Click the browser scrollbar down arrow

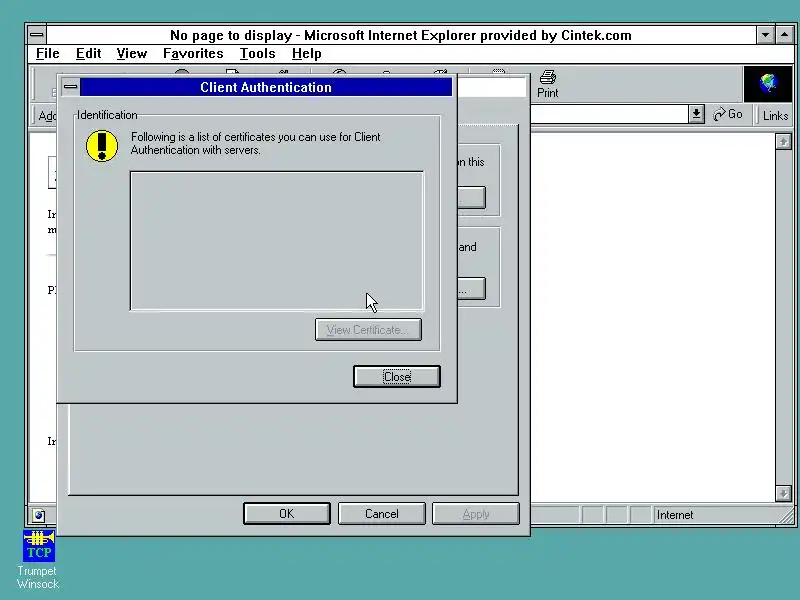[783, 493]
